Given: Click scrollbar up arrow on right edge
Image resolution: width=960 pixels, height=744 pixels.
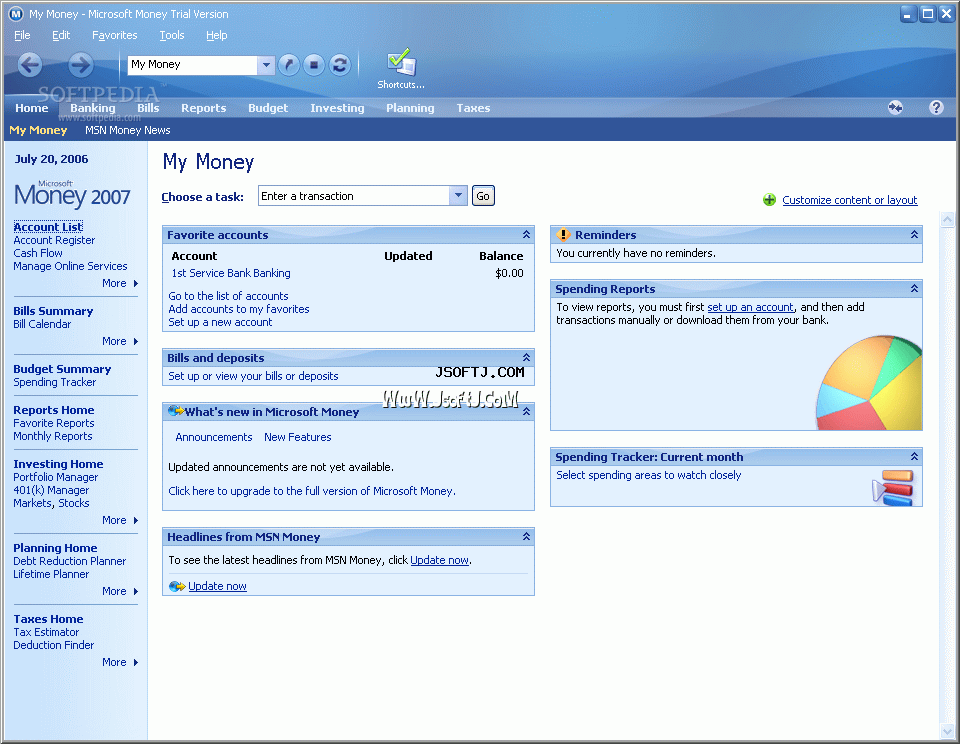Looking at the screenshot, I should tap(947, 219).
